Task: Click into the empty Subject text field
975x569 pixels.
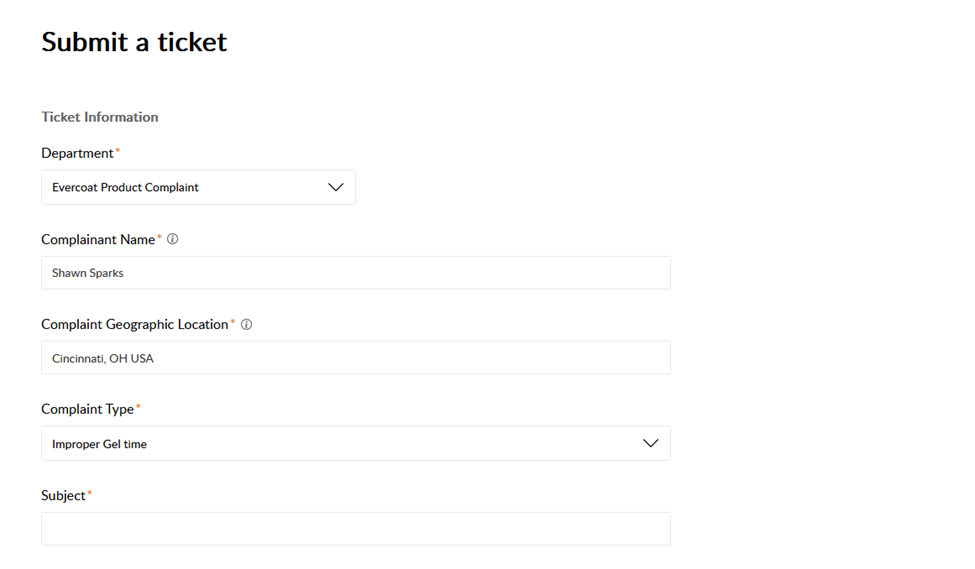Action: (x=355, y=529)
